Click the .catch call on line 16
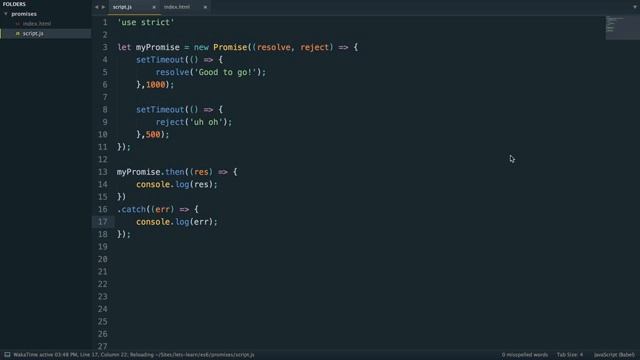640x360 pixels. [x=131, y=209]
